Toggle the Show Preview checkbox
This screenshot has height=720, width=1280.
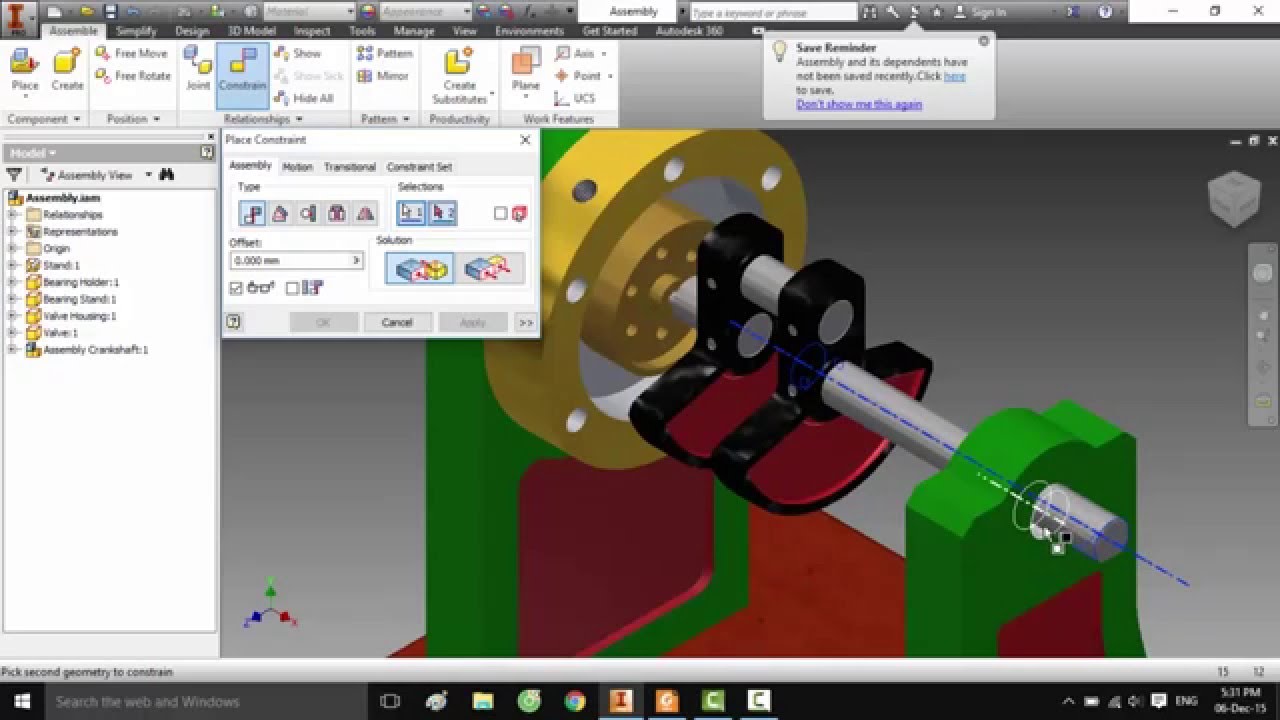(x=236, y=288)
